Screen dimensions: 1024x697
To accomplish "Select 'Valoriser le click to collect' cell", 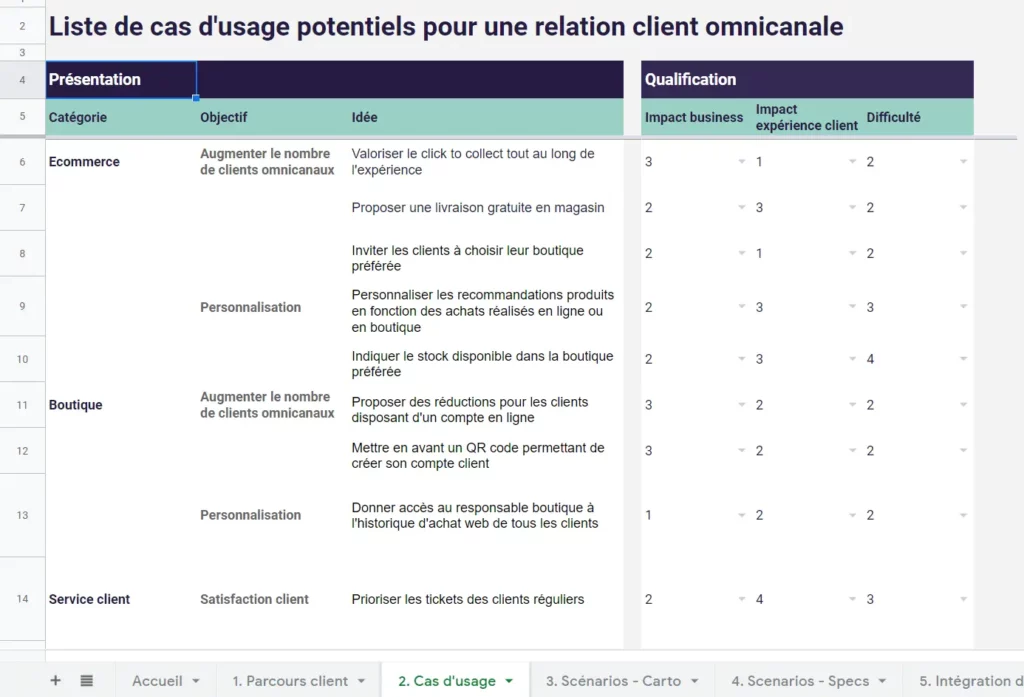I will coord(486,161).
